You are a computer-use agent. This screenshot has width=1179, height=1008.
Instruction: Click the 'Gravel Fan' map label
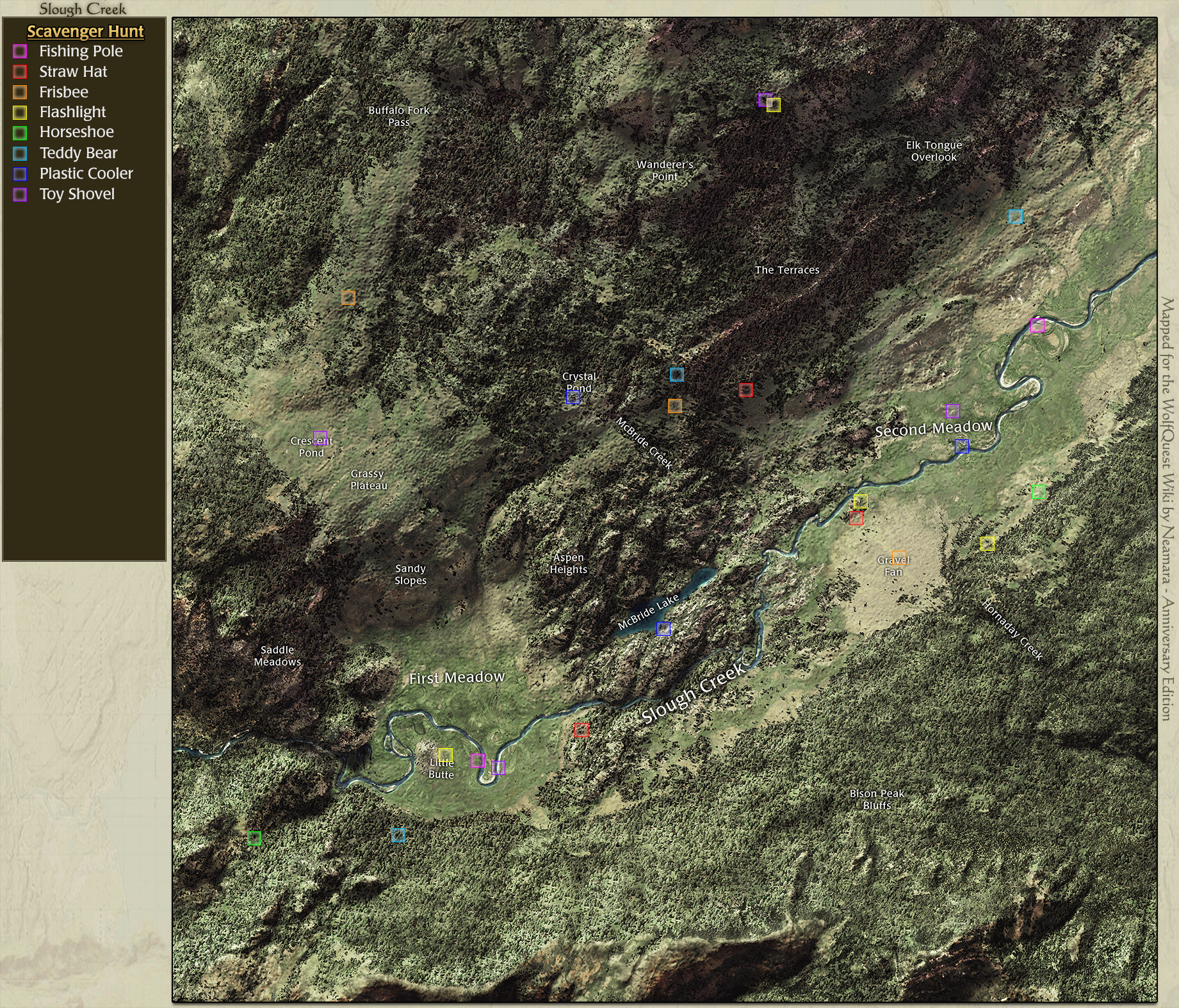[x=893, y=566]
